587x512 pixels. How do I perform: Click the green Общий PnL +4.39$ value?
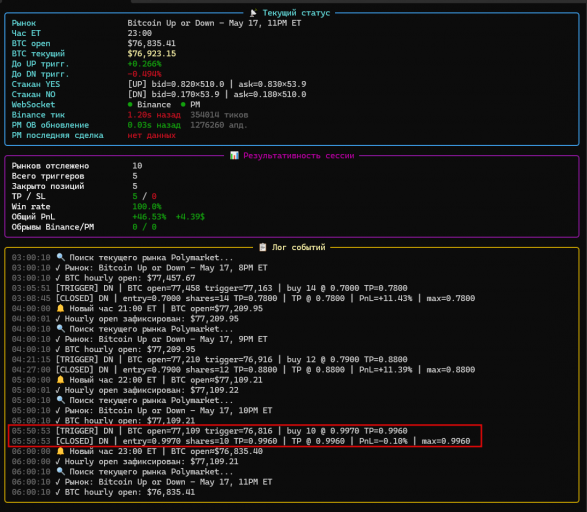190,217
